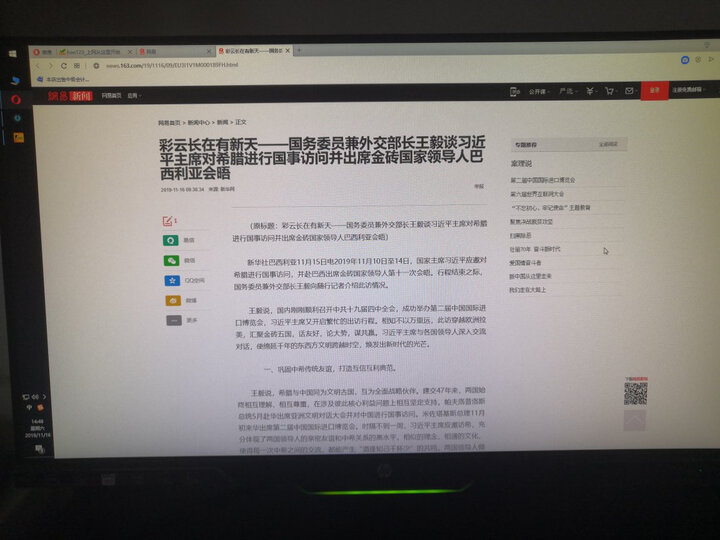Open a new tab with plus button
The height and width of the screenshot is (540, 720).
click(x=299, y=50)
